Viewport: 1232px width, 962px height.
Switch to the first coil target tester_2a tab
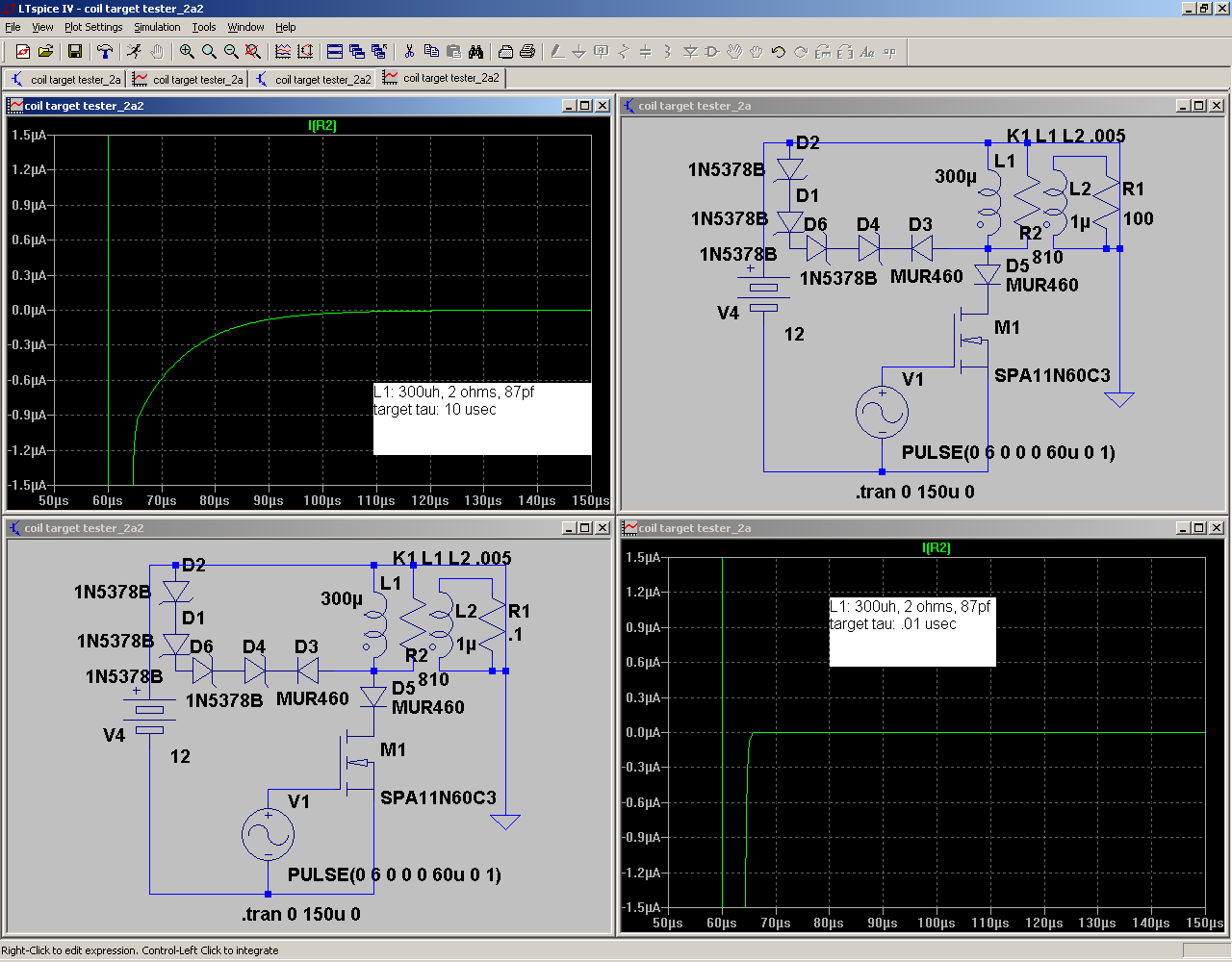(65, 79)
